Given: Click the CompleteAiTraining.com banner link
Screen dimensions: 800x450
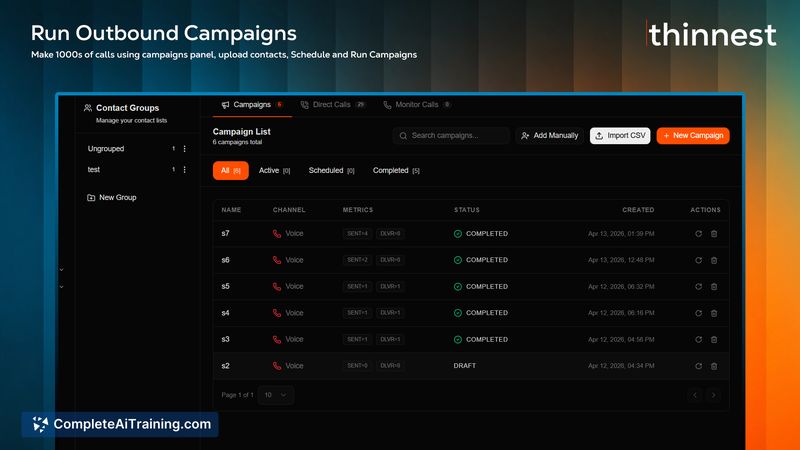Looking at the screenshot, I should pos(120,424).
